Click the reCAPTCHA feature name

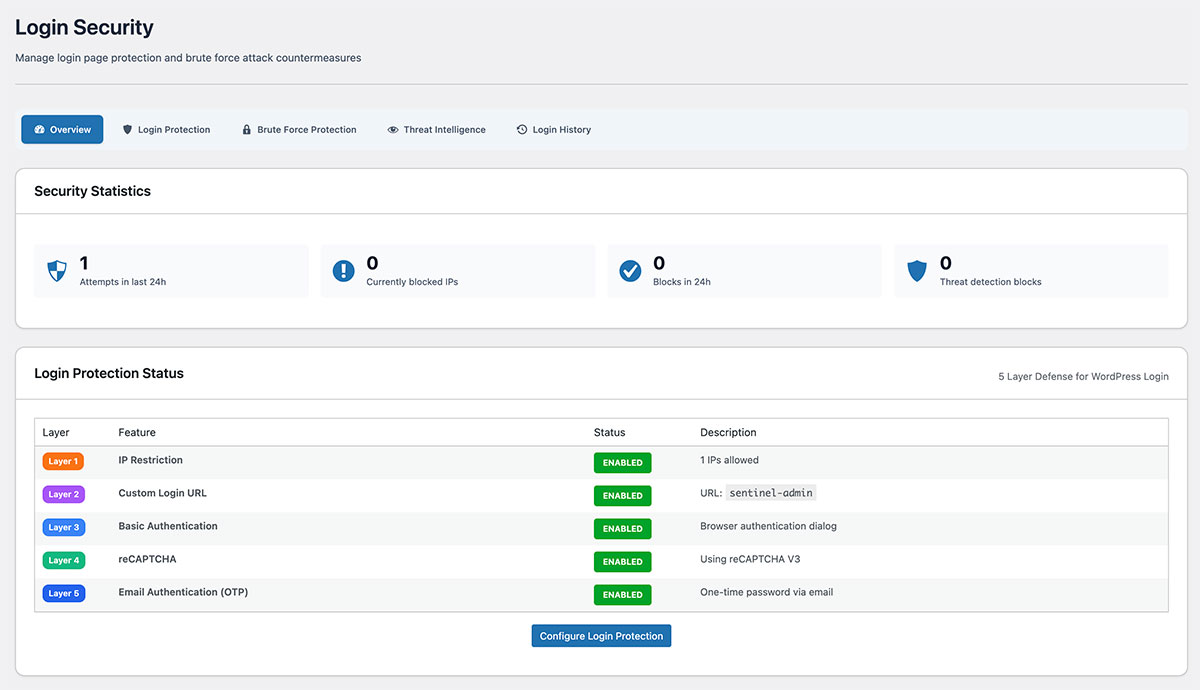[x=147, y=559]
